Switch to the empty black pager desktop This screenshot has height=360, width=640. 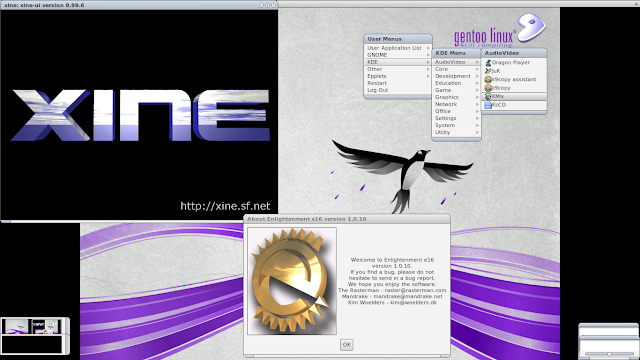coord(32,344)
